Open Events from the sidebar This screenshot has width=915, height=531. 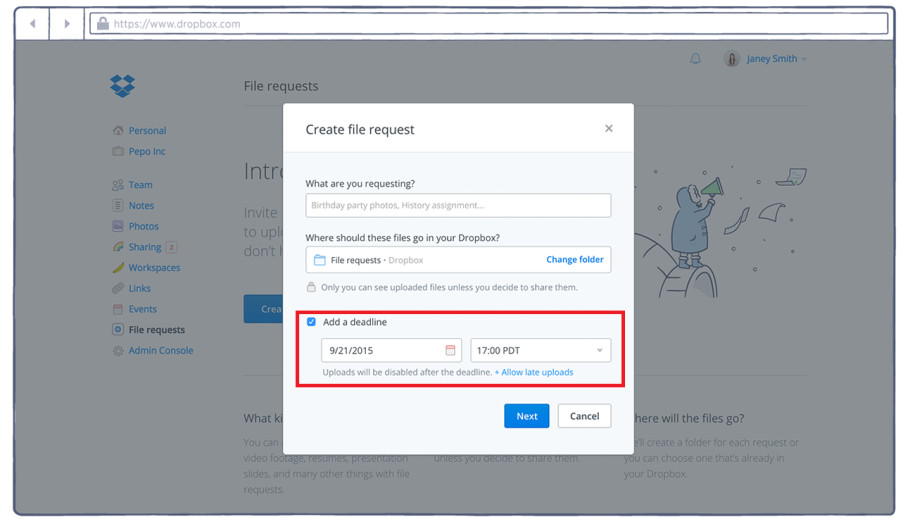click(x=142, y=309)
